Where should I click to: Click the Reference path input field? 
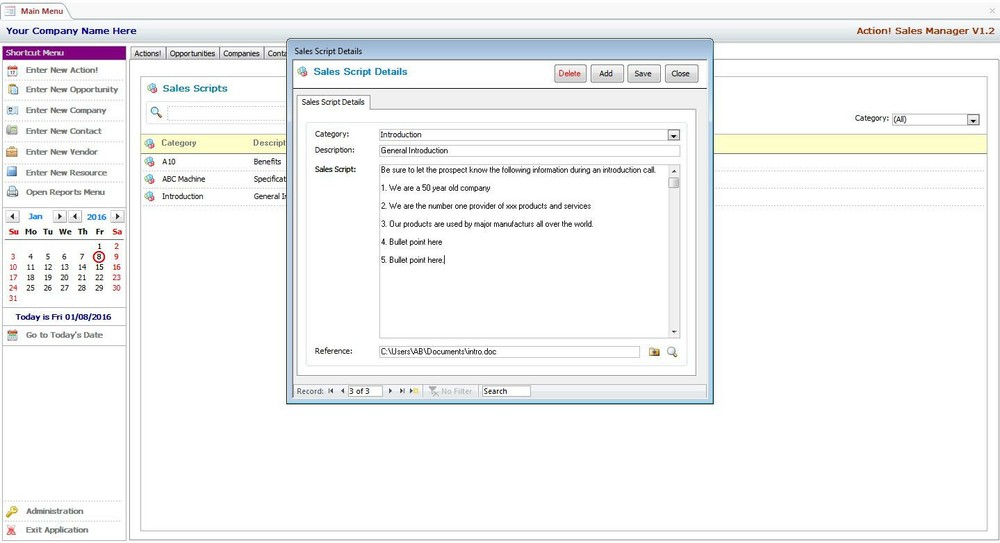[509, 352]
